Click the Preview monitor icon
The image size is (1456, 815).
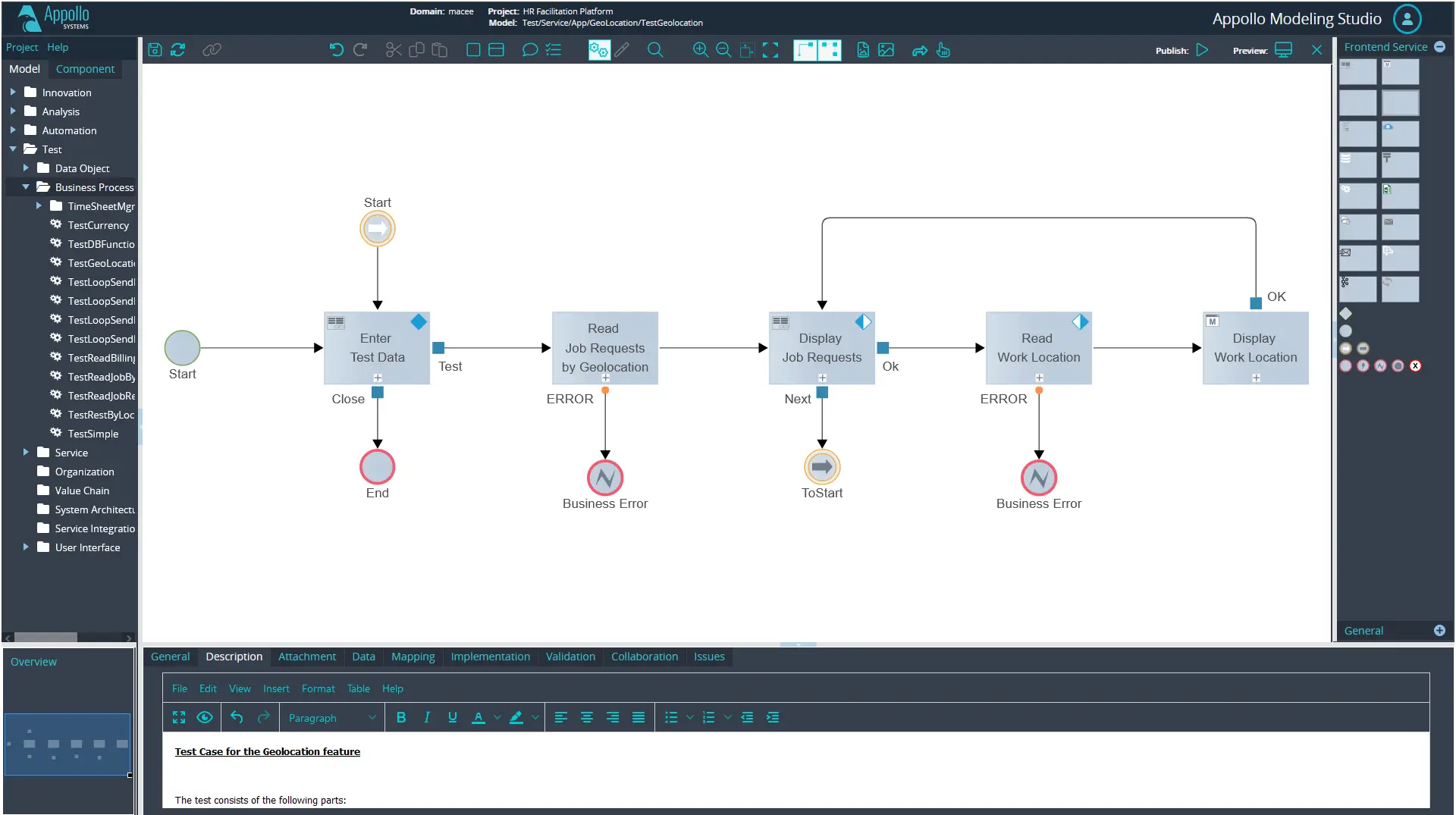click(1283, 50)
